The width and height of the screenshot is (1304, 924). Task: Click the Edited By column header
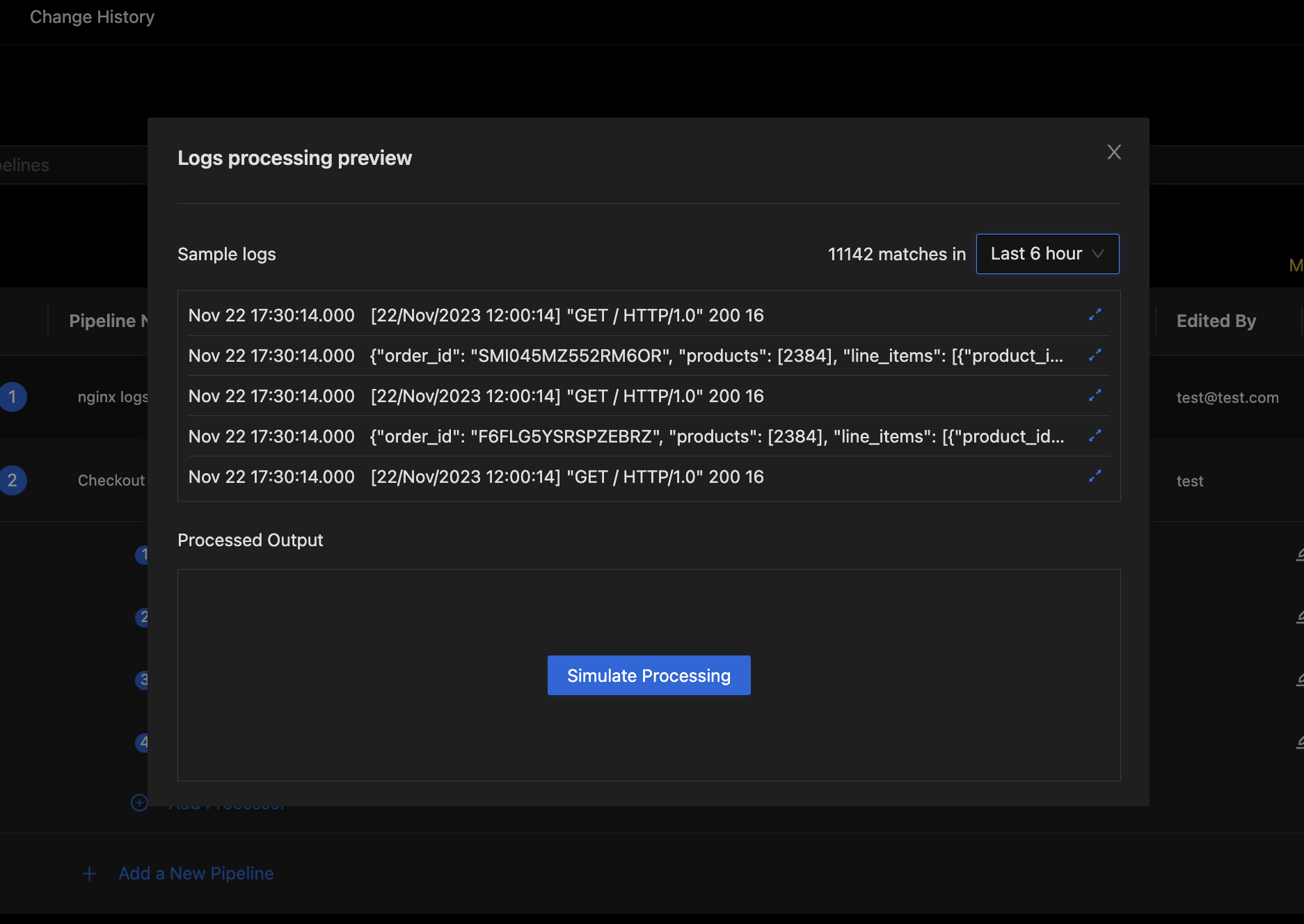[x=1216, y=321]
